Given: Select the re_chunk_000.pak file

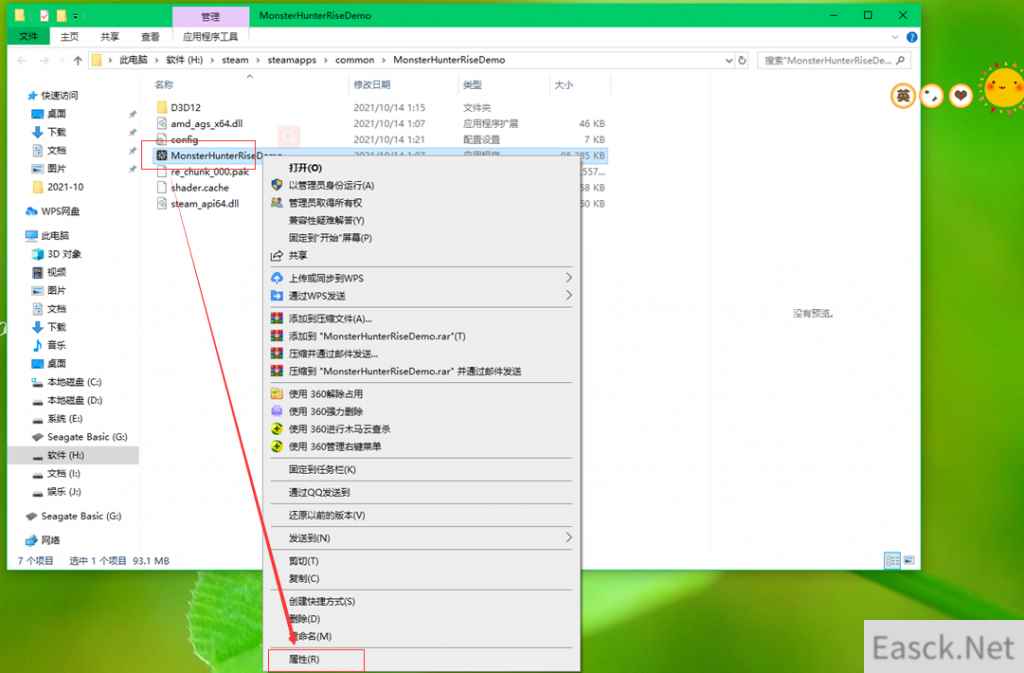Looking at the screenshot, I should click(210, 172).
